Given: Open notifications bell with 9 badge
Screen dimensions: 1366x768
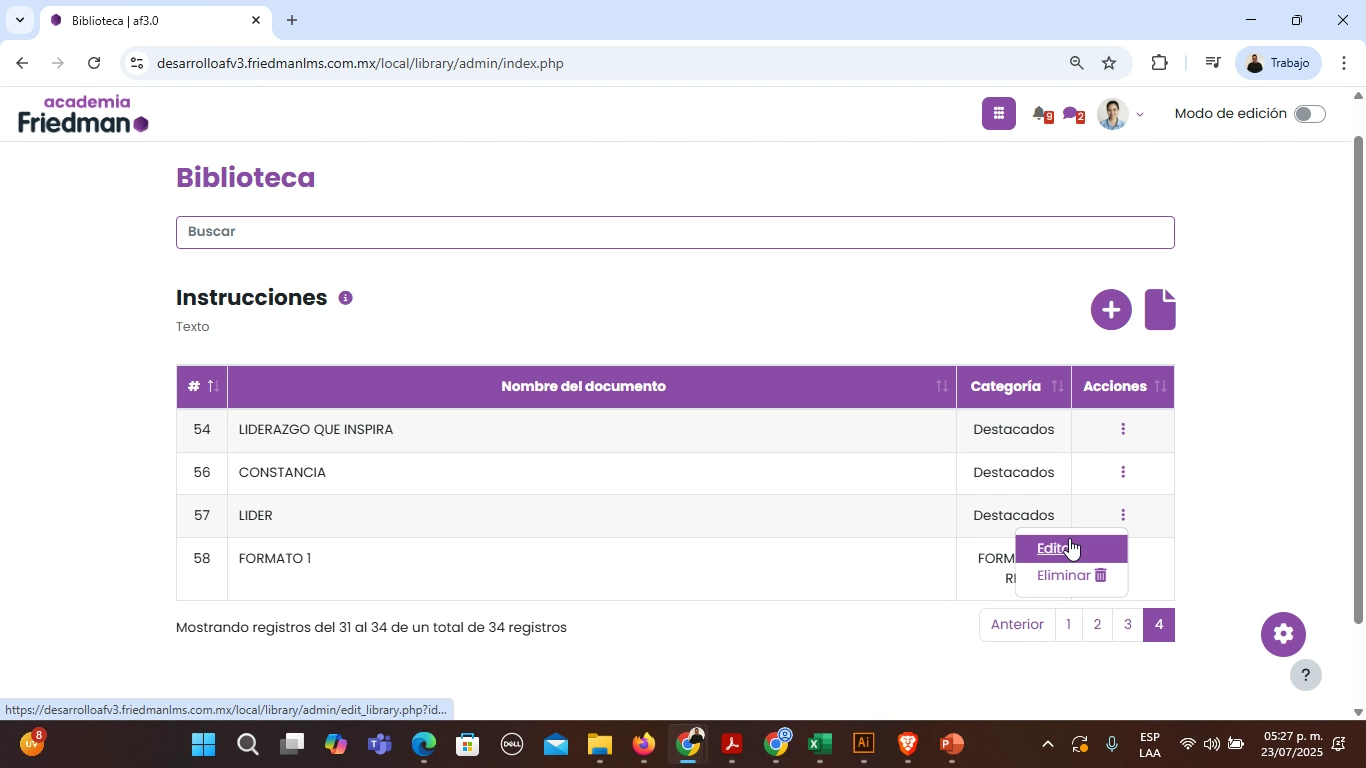Looking at the screenshot, I should click(1041, 115).
